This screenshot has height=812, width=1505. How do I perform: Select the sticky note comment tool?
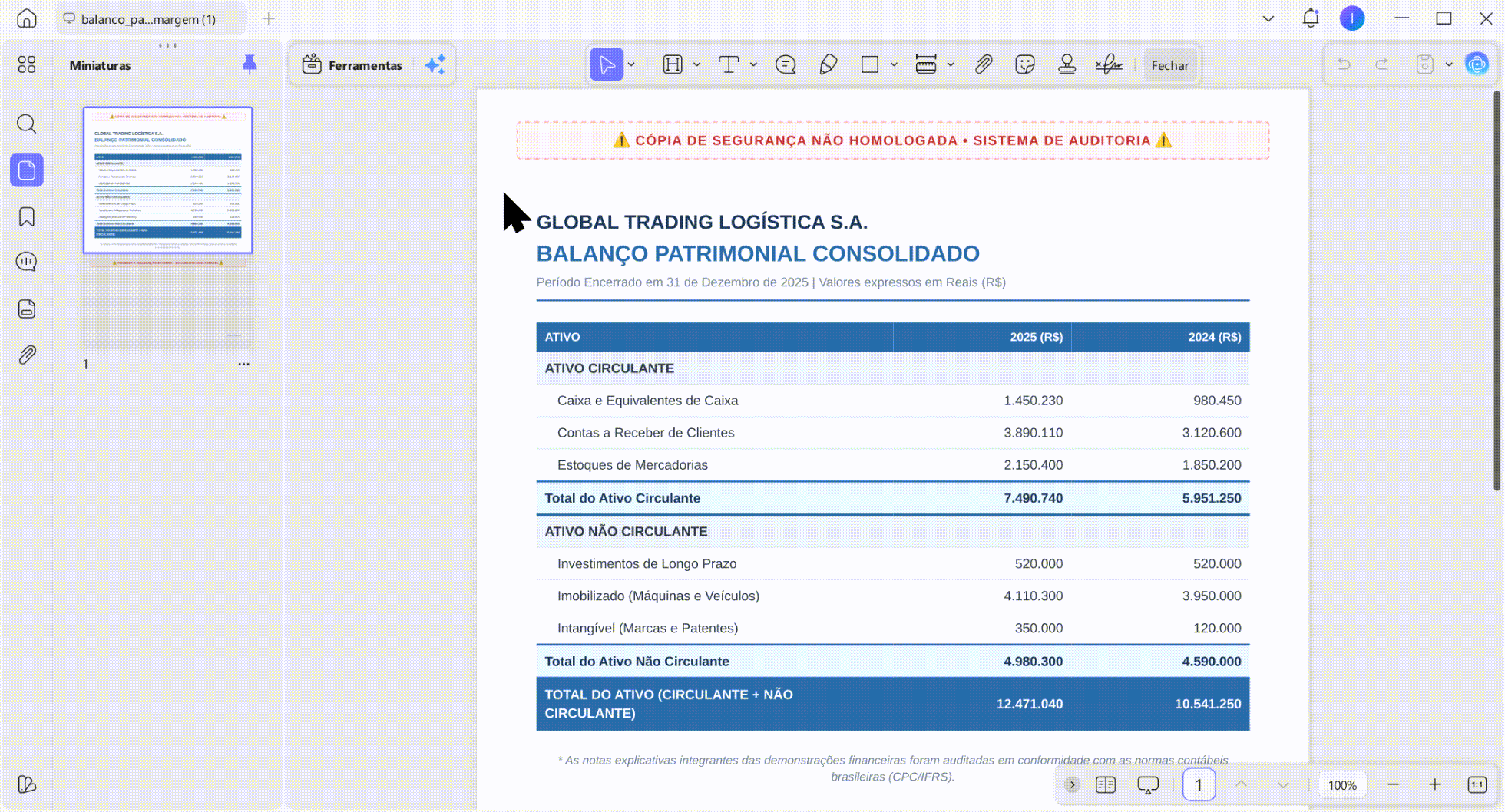pos(786,64)
